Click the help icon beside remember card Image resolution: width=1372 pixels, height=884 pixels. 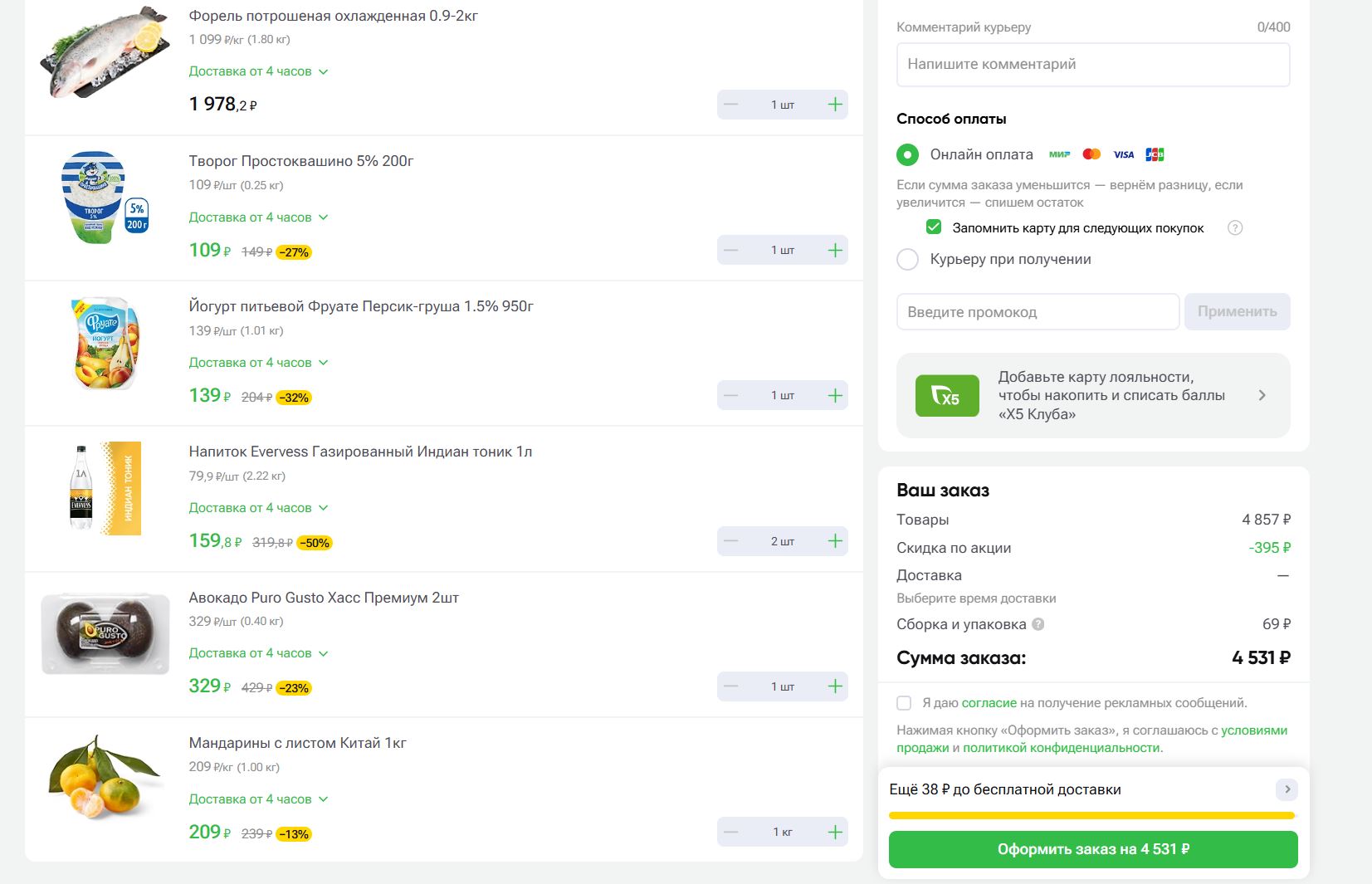pyautogui.click(x=1235, y=228)
